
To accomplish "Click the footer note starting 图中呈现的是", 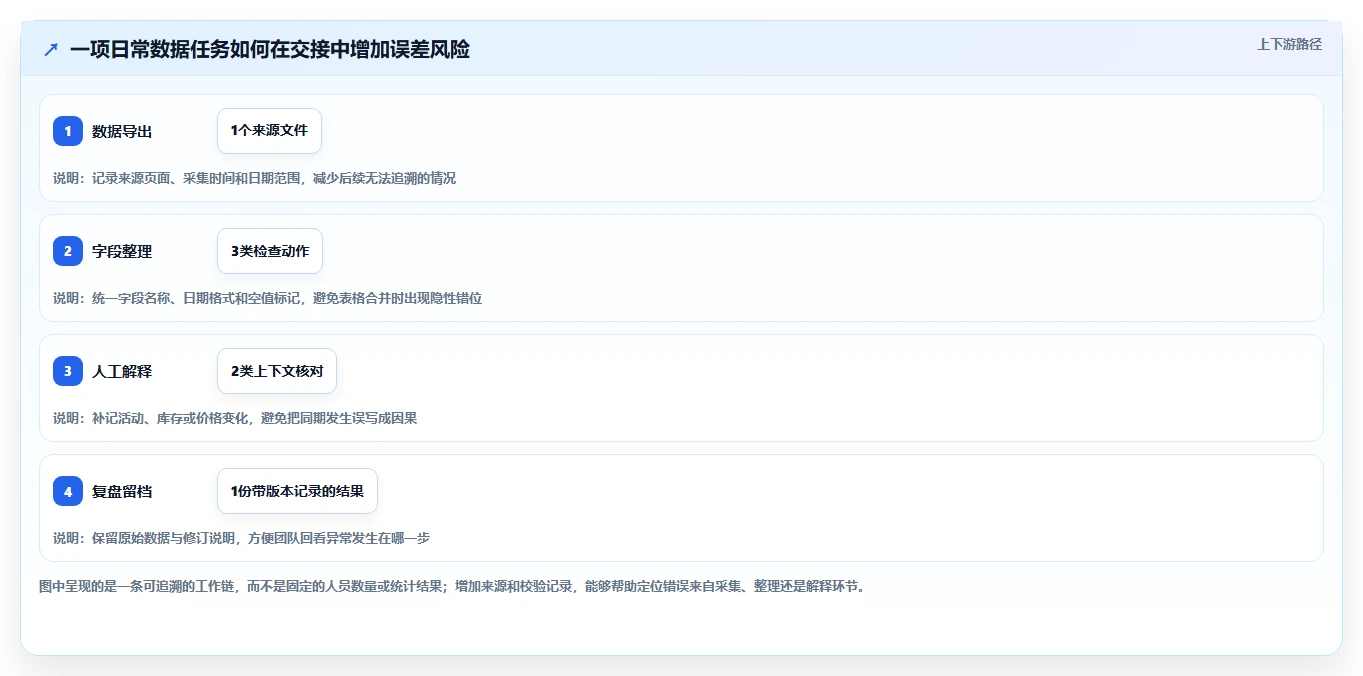I will click(x=452, y=586).
